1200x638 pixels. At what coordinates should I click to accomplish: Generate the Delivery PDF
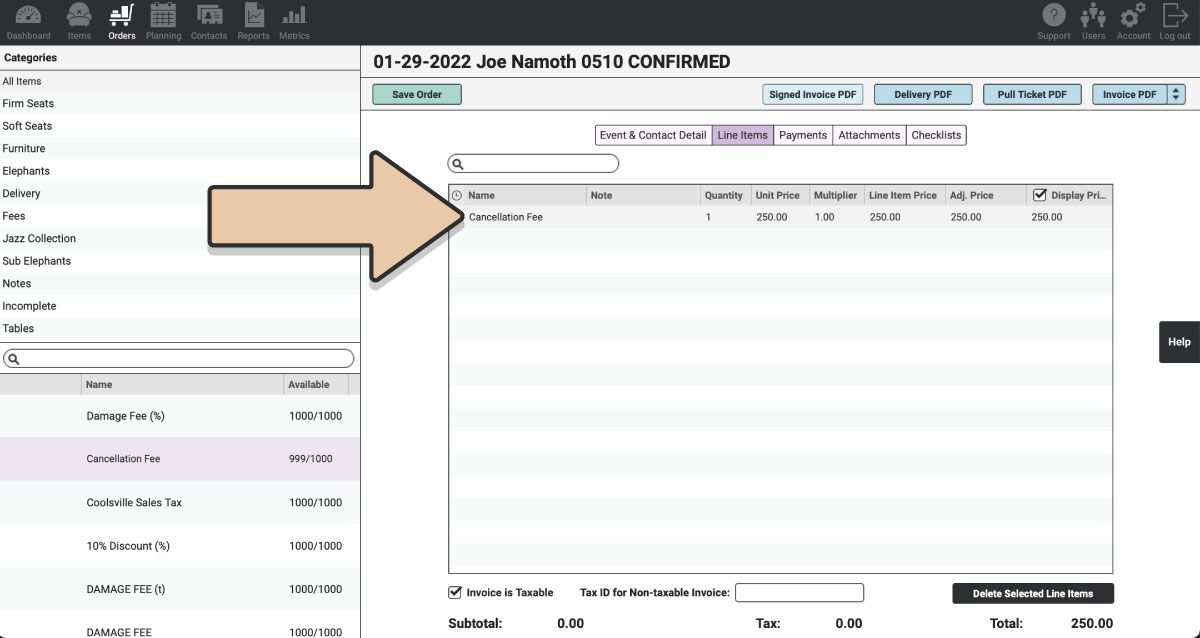(x=923, y=94)
